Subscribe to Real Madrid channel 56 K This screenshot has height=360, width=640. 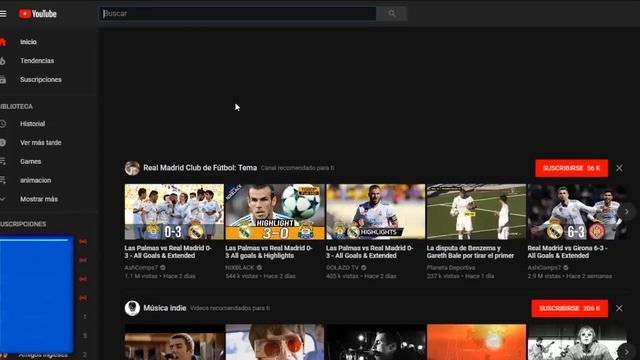pyautogui.click(x=571, y=168)
